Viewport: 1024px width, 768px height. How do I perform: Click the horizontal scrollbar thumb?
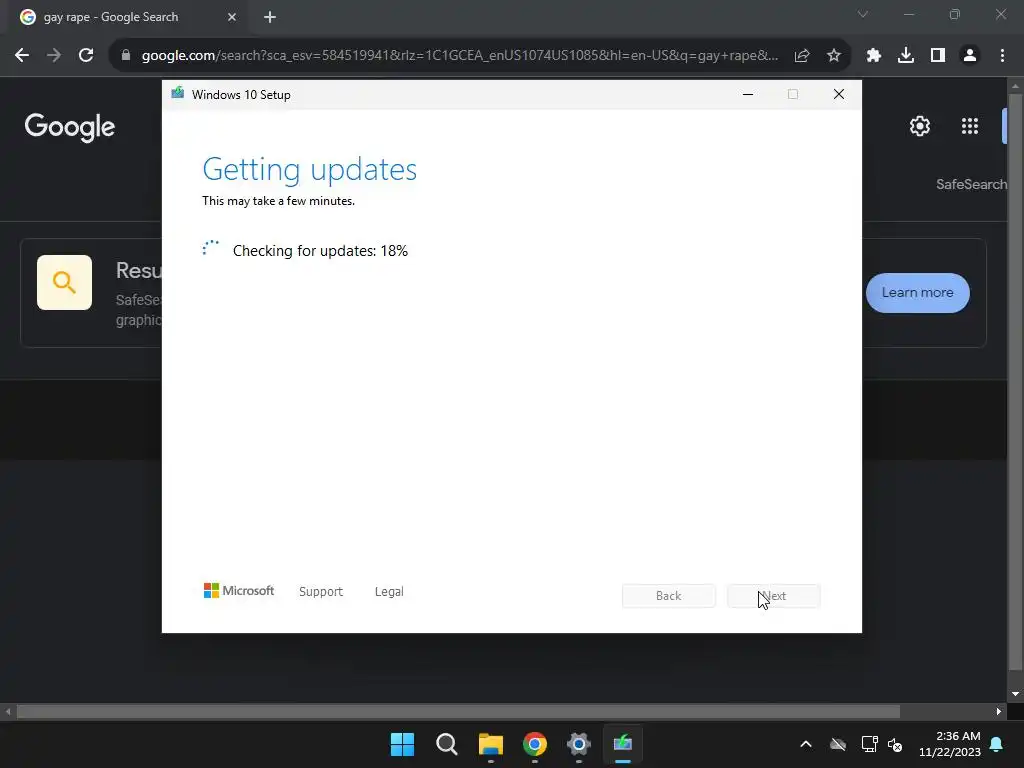tap(458, 711)
